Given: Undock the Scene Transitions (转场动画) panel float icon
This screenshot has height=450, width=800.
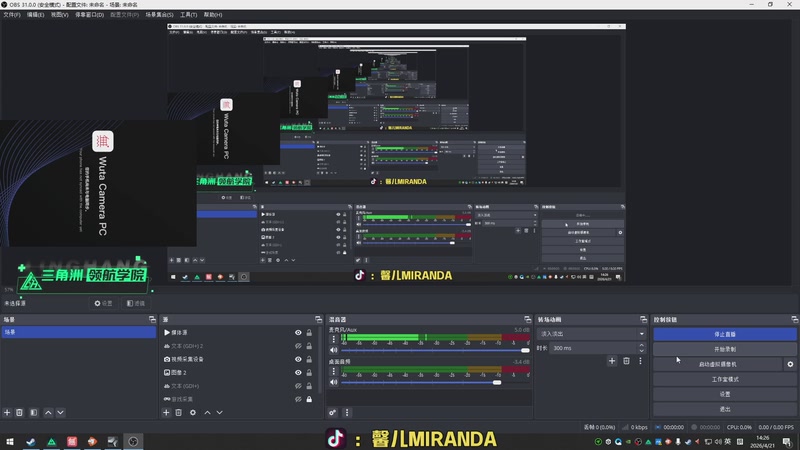Looking at the screenshot, I should [643, 319].
